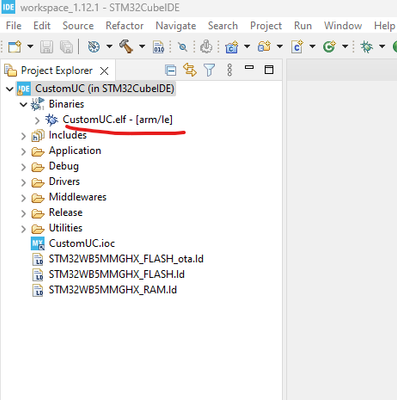Open the Navigate menu

(176, 26)
